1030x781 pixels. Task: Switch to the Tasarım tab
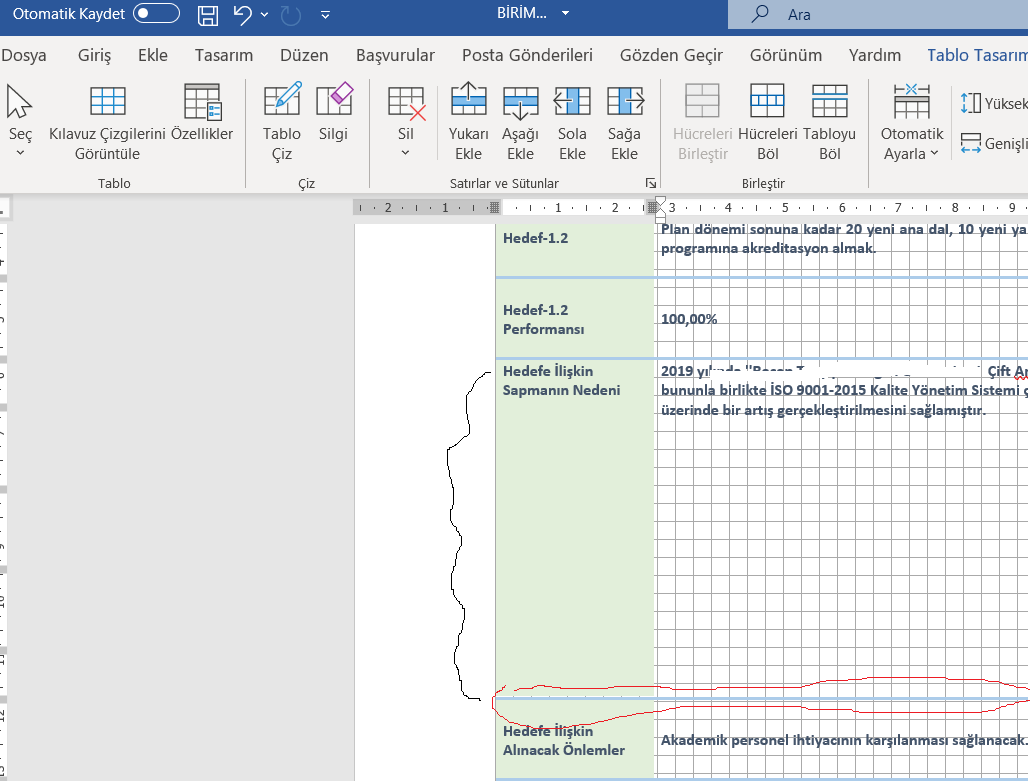224,55
